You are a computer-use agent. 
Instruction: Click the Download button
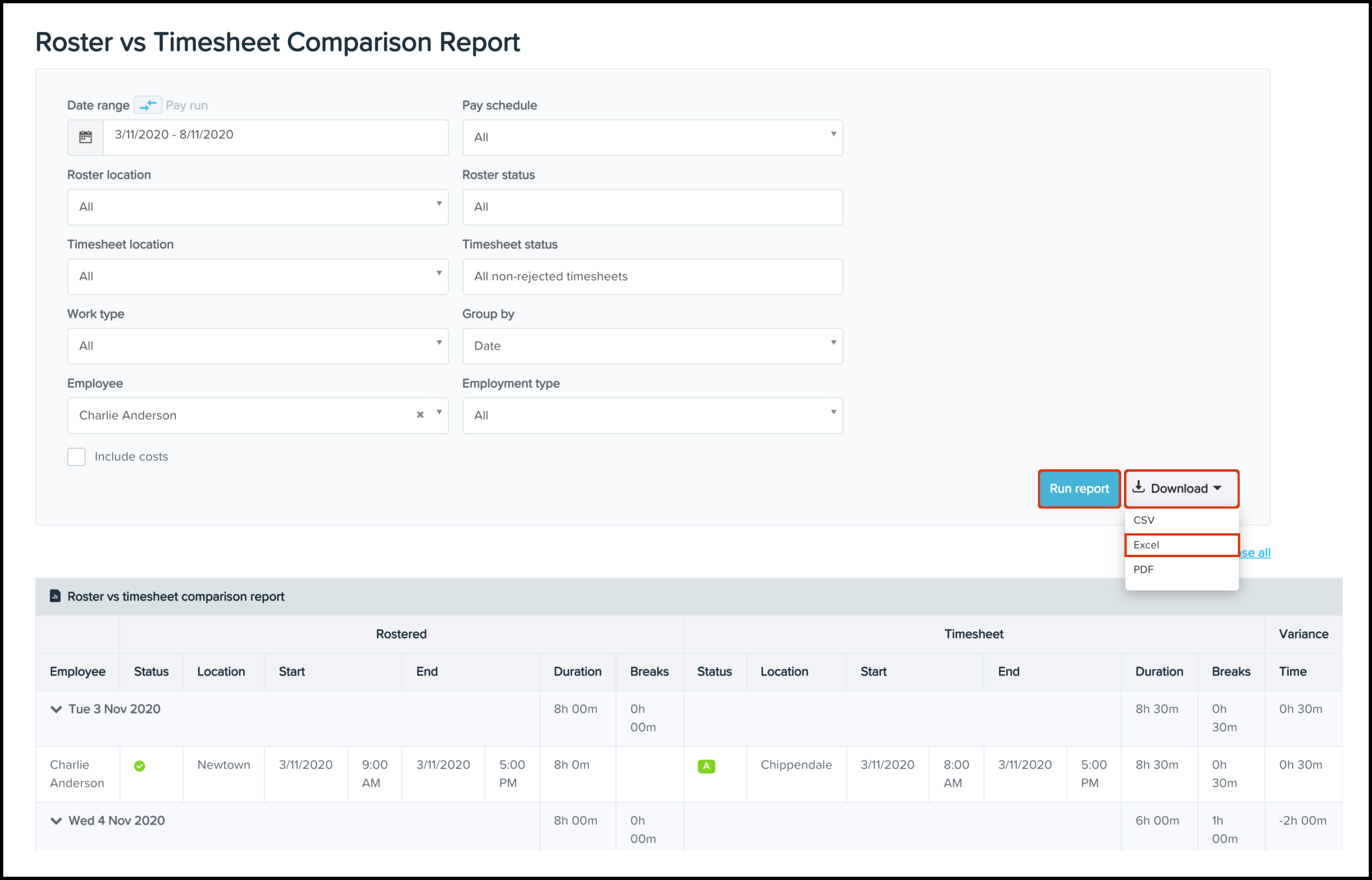[1181, 488]
